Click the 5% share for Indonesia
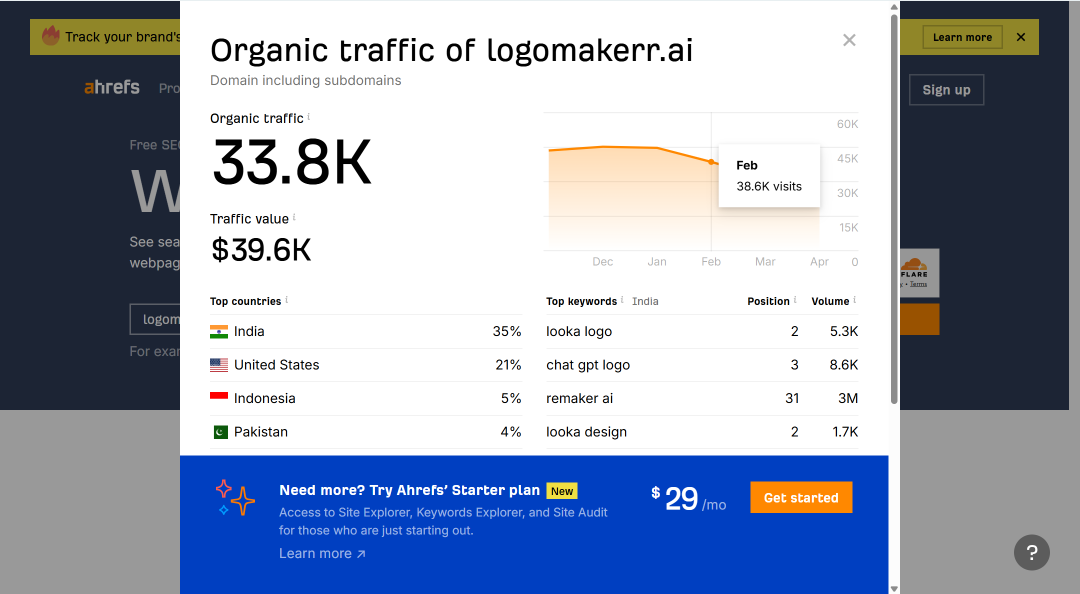 tap(511, 398)
